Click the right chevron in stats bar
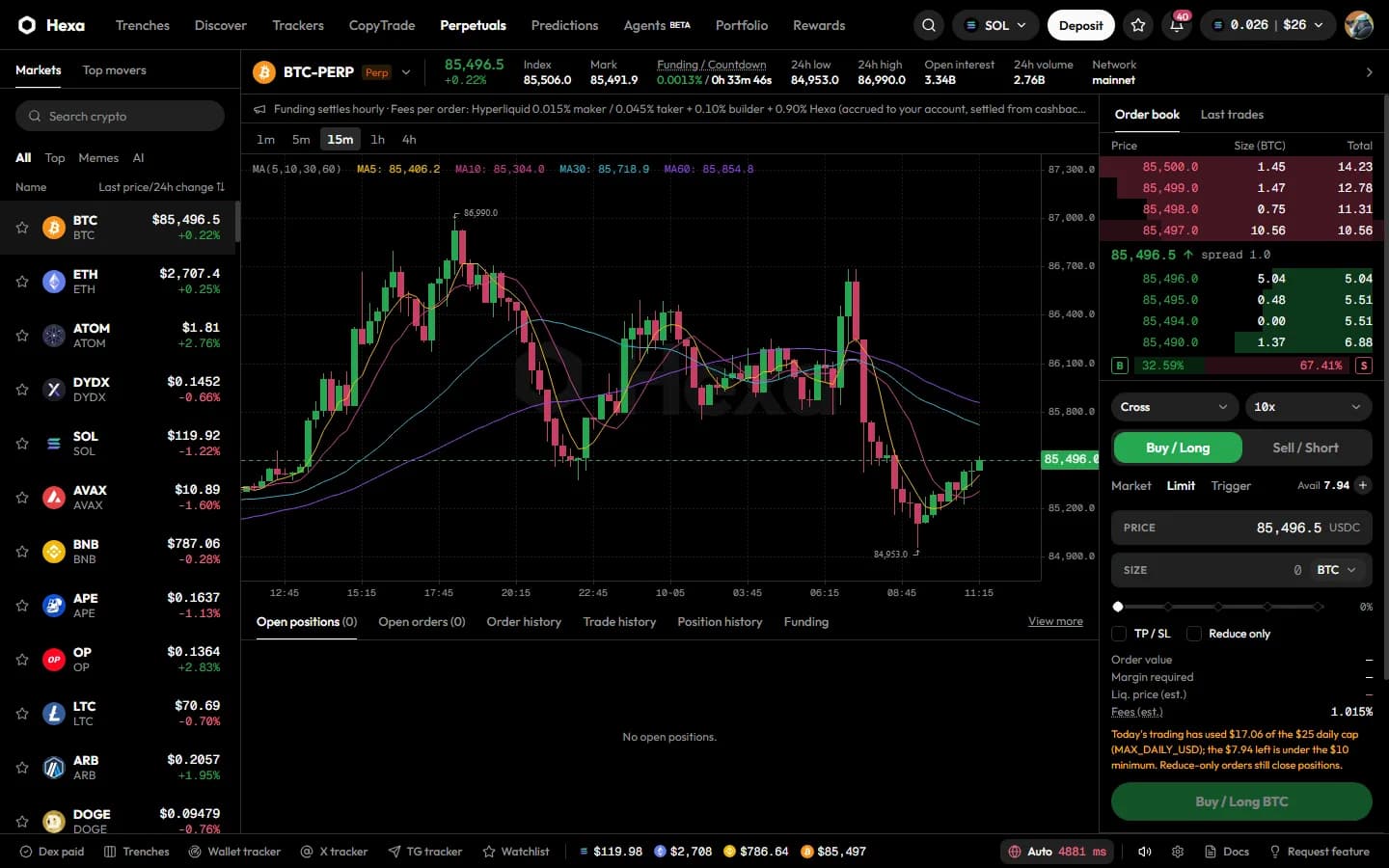 click(1369, 72)
